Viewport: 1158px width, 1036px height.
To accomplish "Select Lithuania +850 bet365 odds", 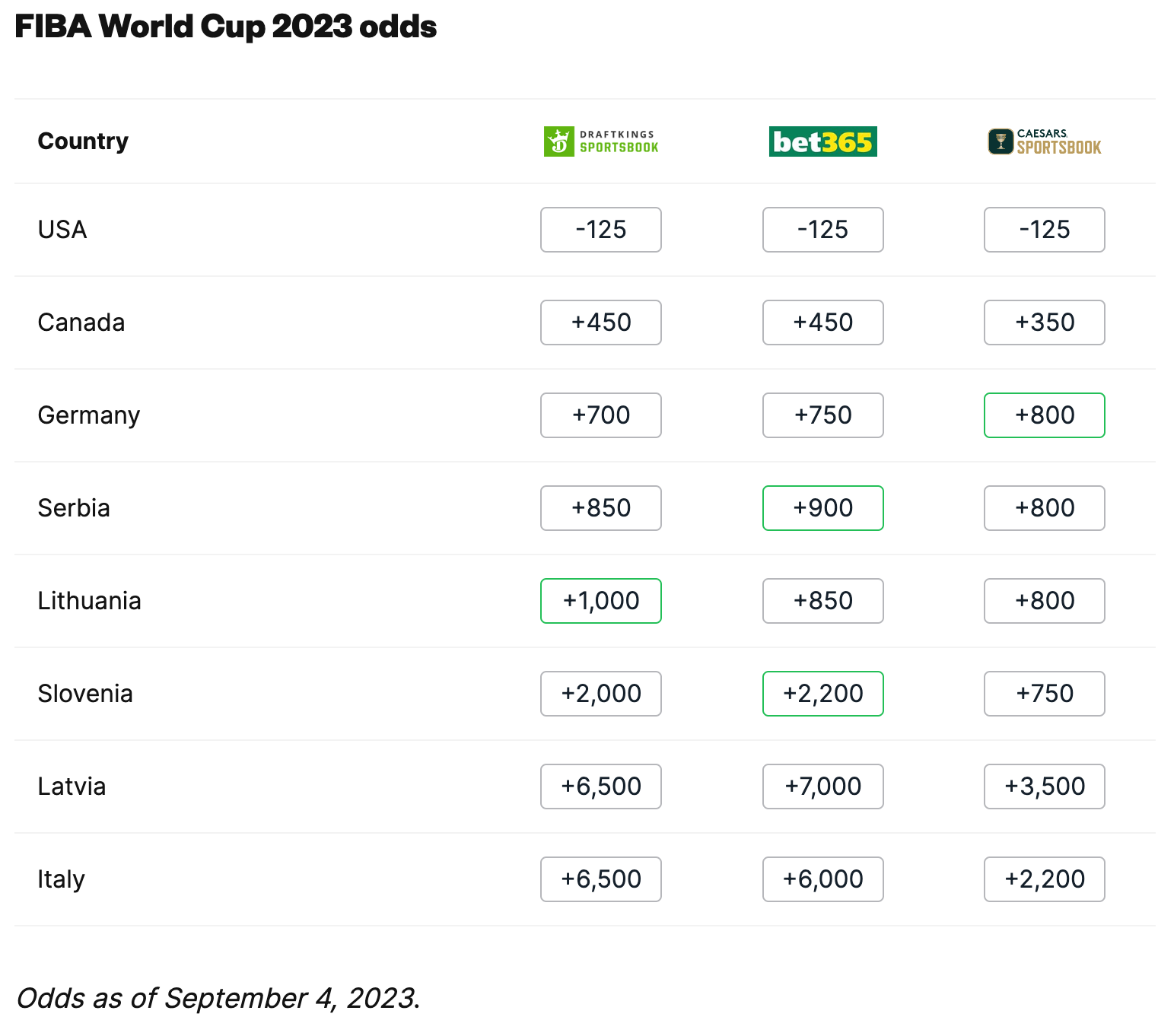I will tap(823, 601).
